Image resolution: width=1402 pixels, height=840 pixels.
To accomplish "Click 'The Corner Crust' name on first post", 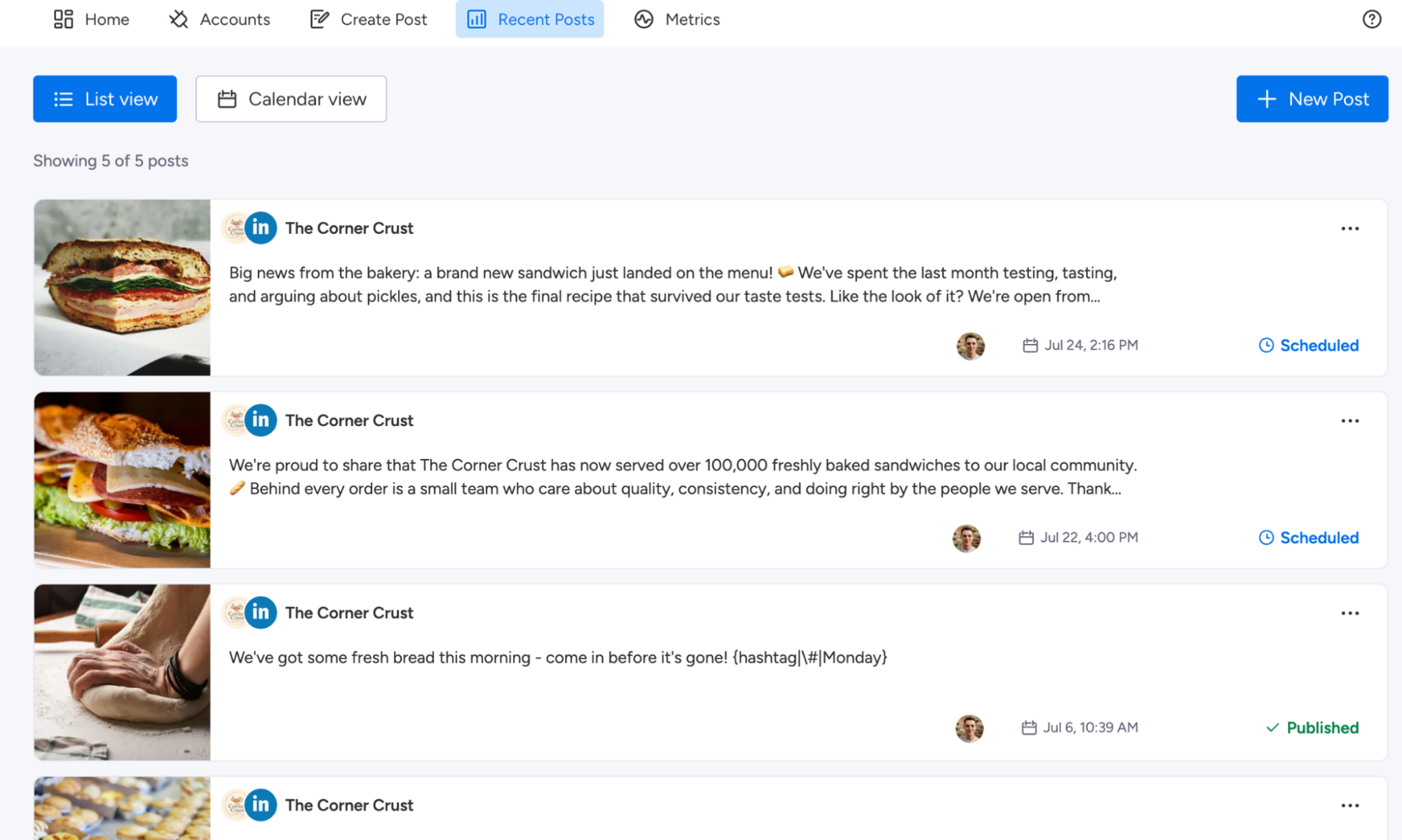I will 349,228.
